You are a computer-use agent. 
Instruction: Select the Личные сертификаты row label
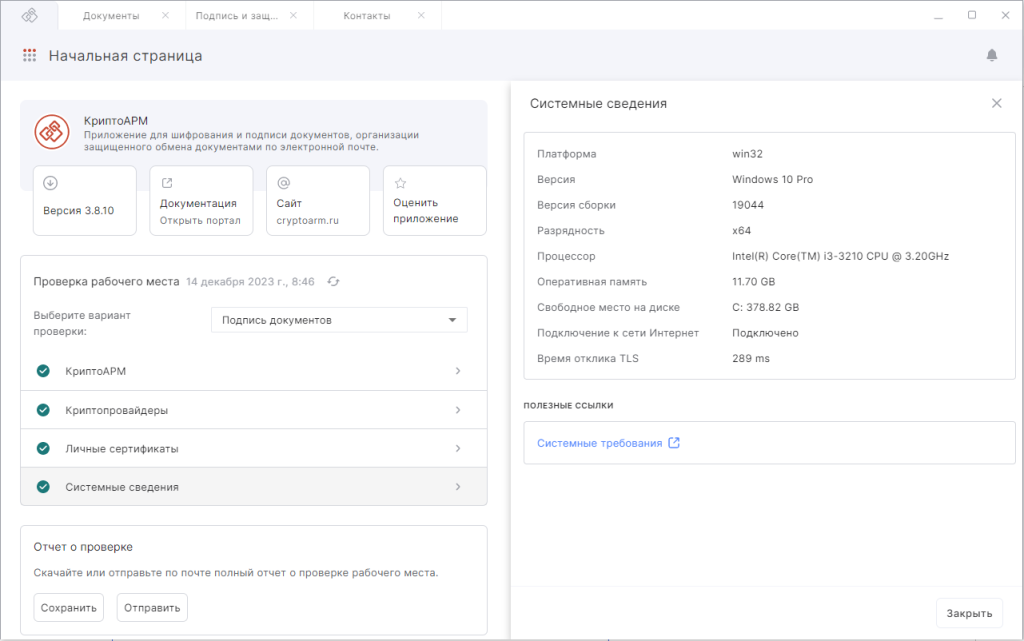coord(122,448)
